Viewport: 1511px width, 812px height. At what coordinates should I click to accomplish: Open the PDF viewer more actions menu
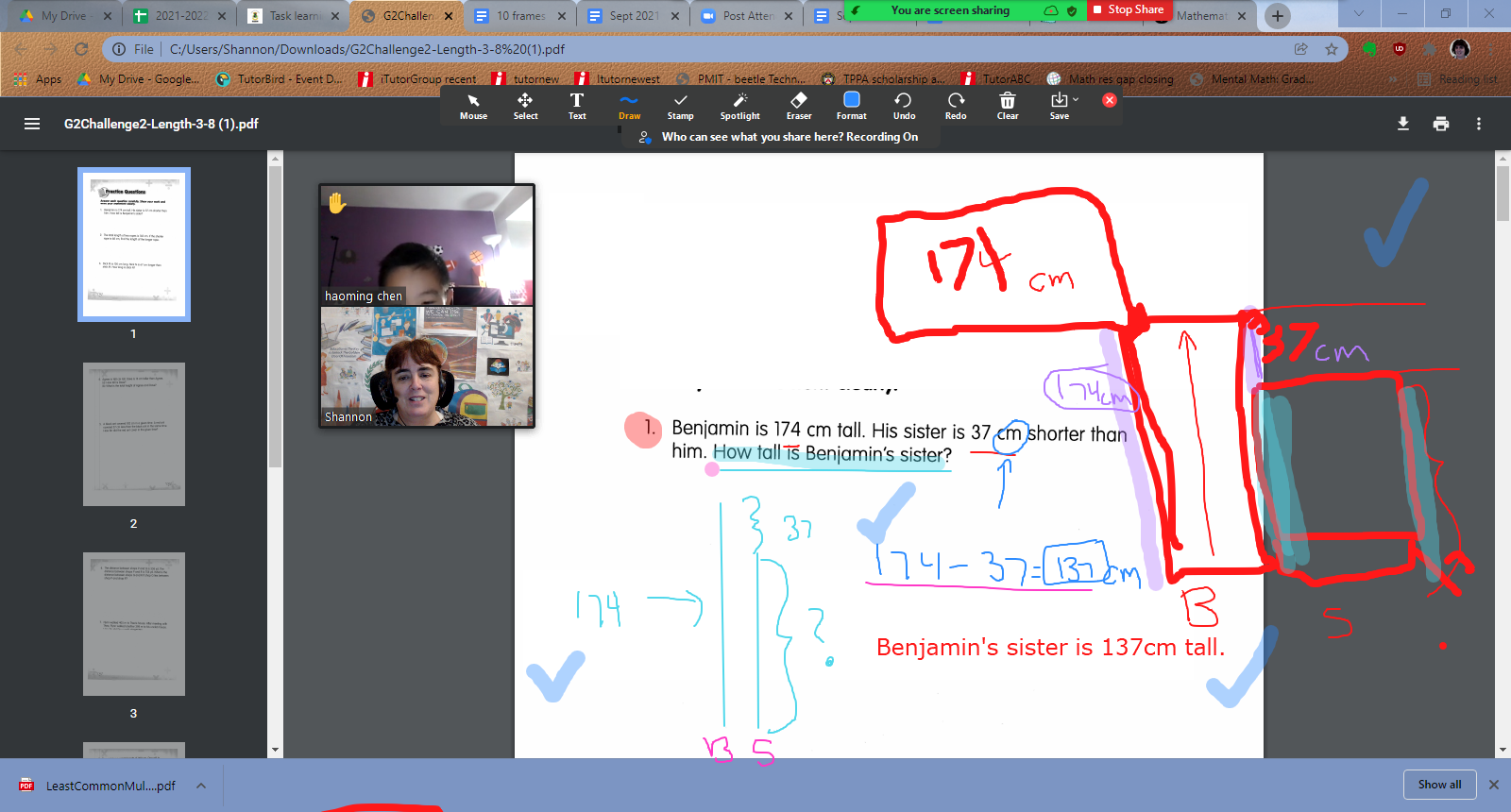tap(1479, 124)
